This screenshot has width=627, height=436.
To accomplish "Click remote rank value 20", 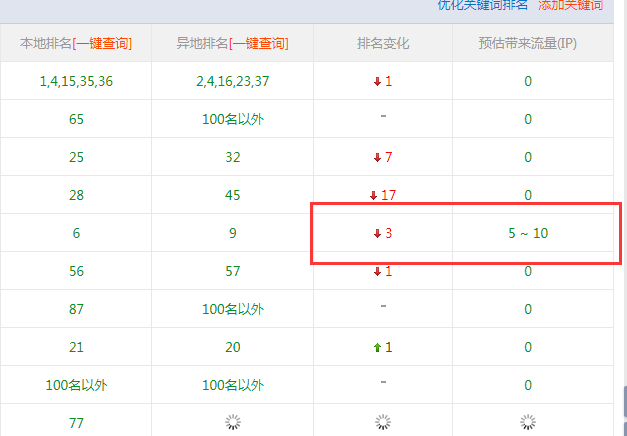I will 233,347.
